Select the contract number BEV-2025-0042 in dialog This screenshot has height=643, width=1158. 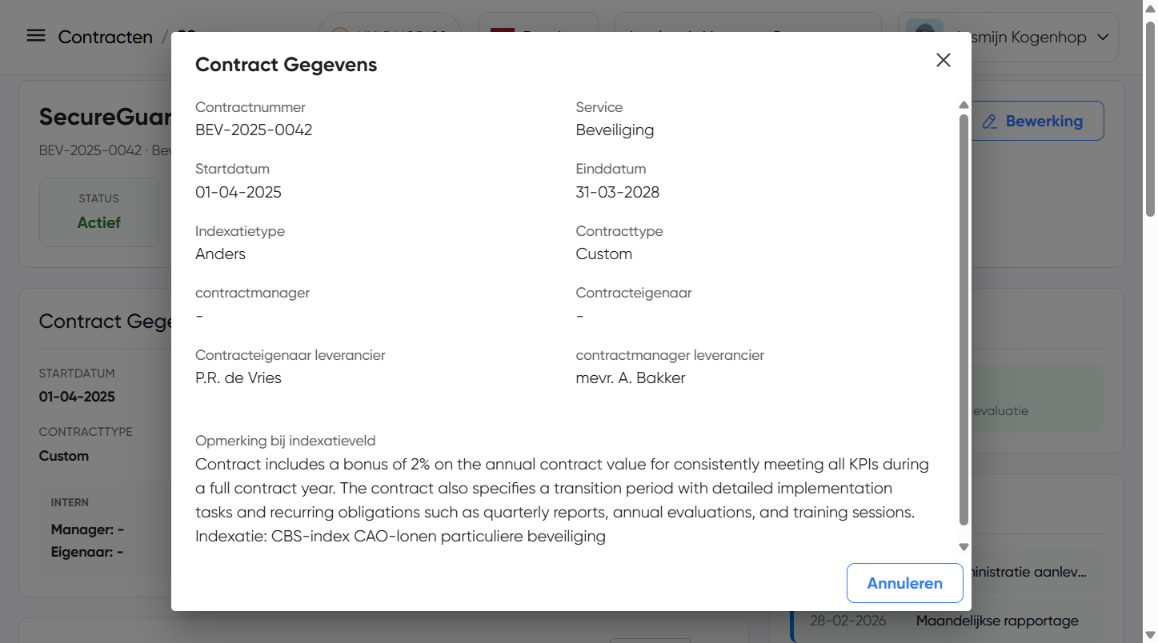coord(253,130)
